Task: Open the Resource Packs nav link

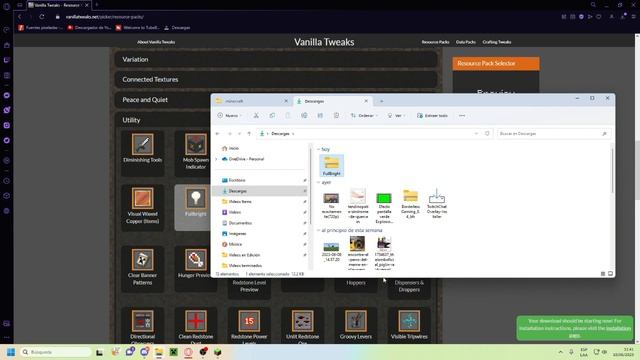Action: 435,42
